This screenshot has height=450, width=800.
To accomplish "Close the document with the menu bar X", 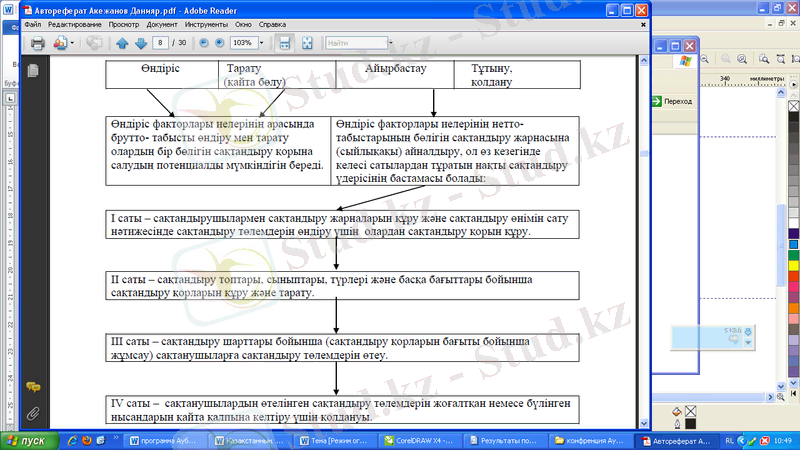I will 643,24.
